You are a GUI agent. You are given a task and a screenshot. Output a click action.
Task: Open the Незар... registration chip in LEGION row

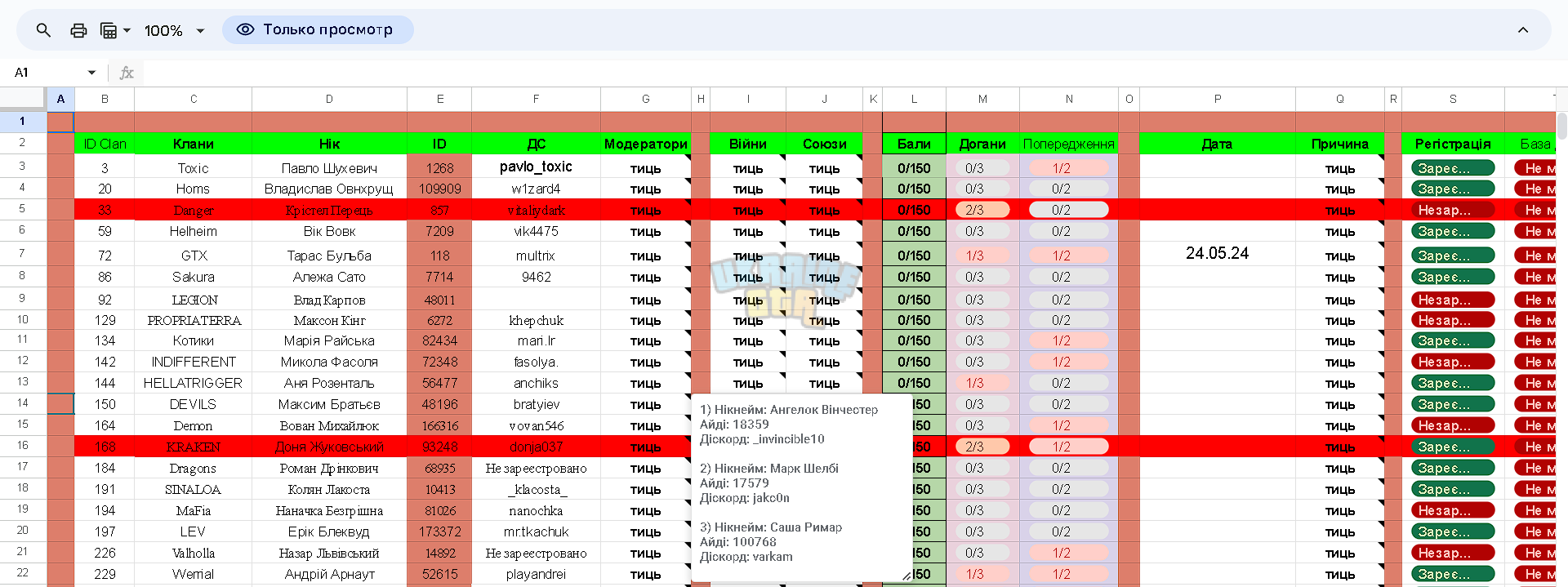click(x=1453, y=300)
